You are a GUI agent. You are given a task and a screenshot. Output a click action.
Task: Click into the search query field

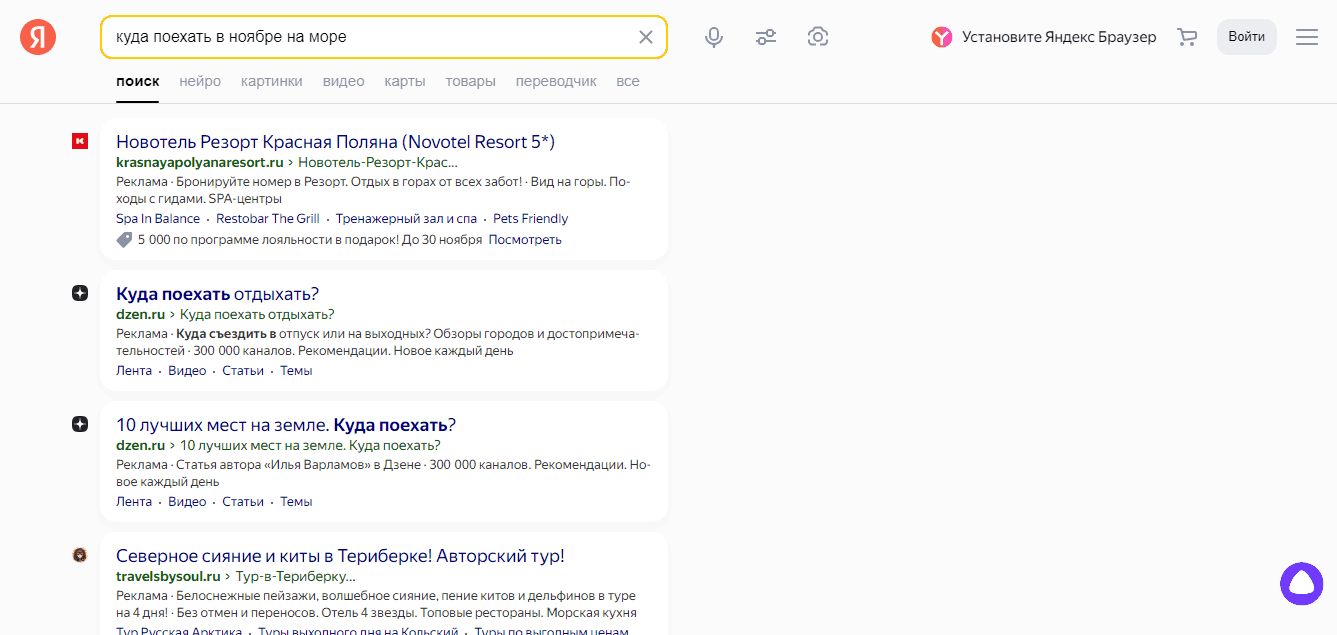click(370, 37)
